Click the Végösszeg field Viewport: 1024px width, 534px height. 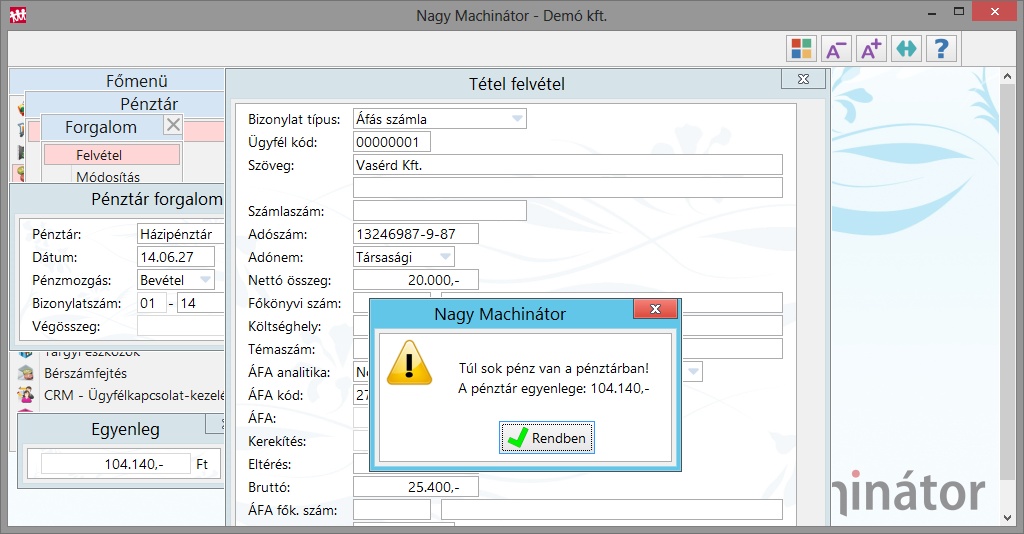181,326
